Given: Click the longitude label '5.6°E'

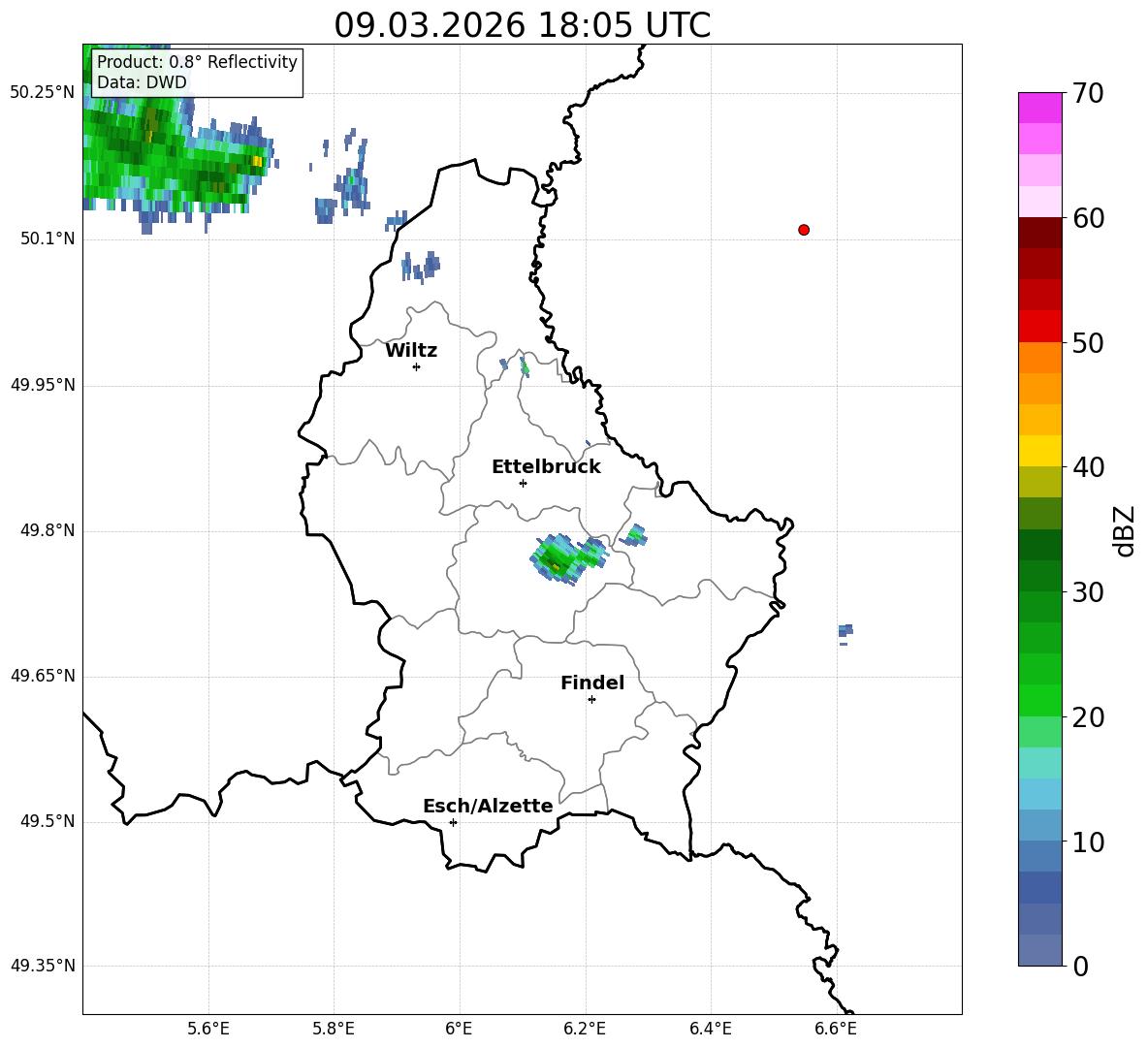Looking at the screenshot, I should 208,1029.
